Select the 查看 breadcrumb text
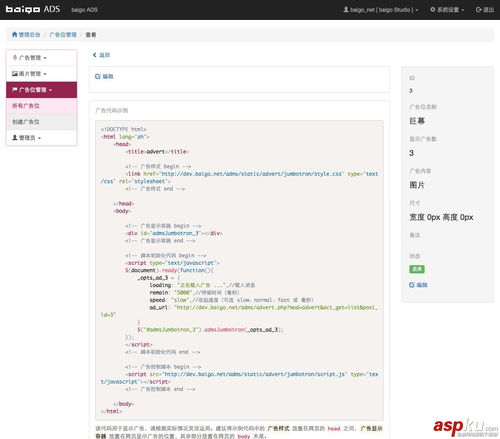 pyautogui.click(x=91, y=35)
